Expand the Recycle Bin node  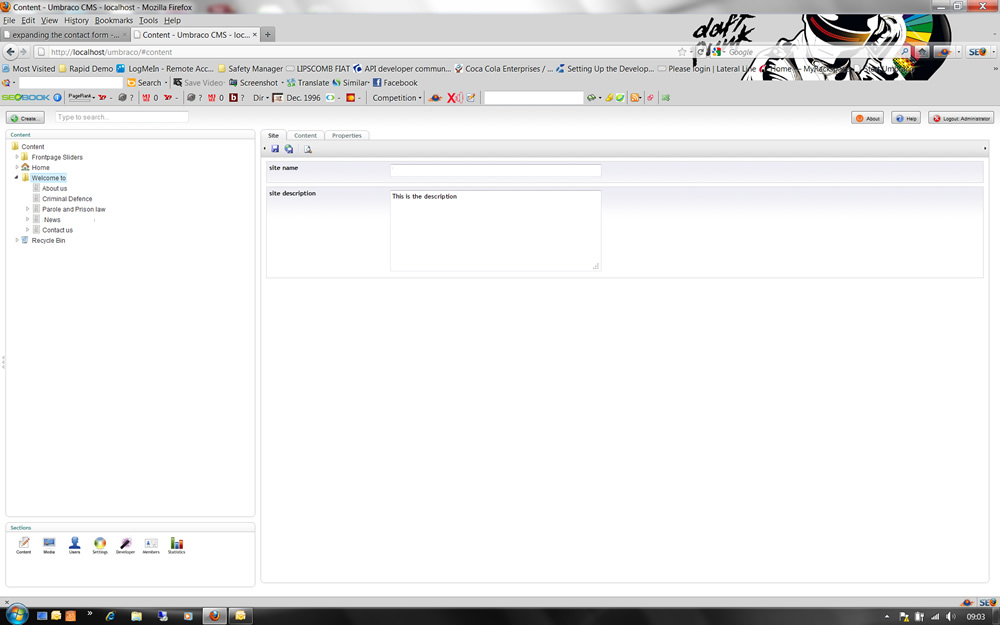click(x=17, y=240)
